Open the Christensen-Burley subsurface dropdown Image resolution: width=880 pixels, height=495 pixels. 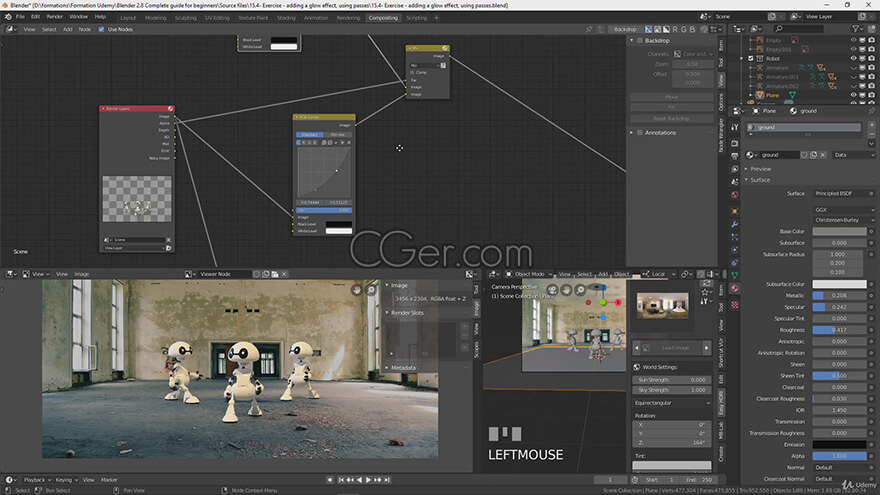[x=844, y=220]
